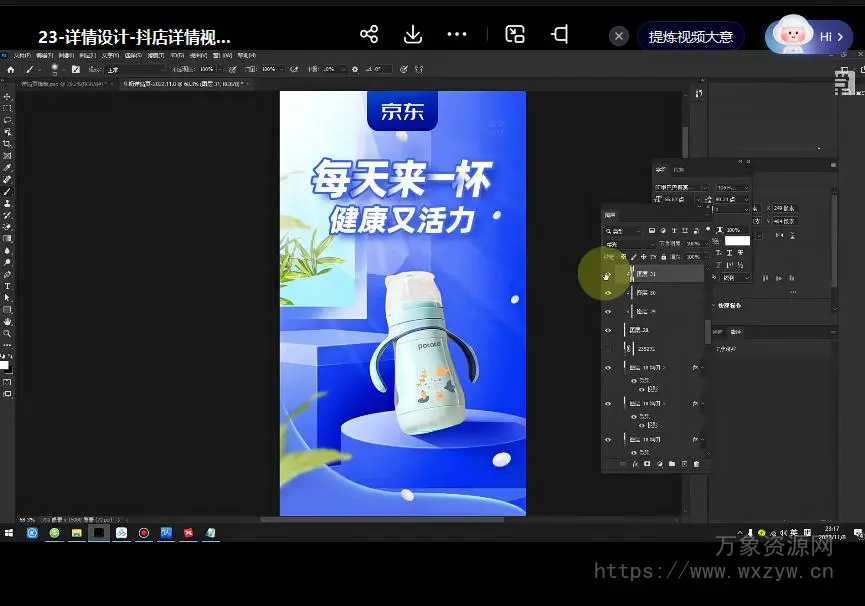Select the Crop tool

click(7, 144)
